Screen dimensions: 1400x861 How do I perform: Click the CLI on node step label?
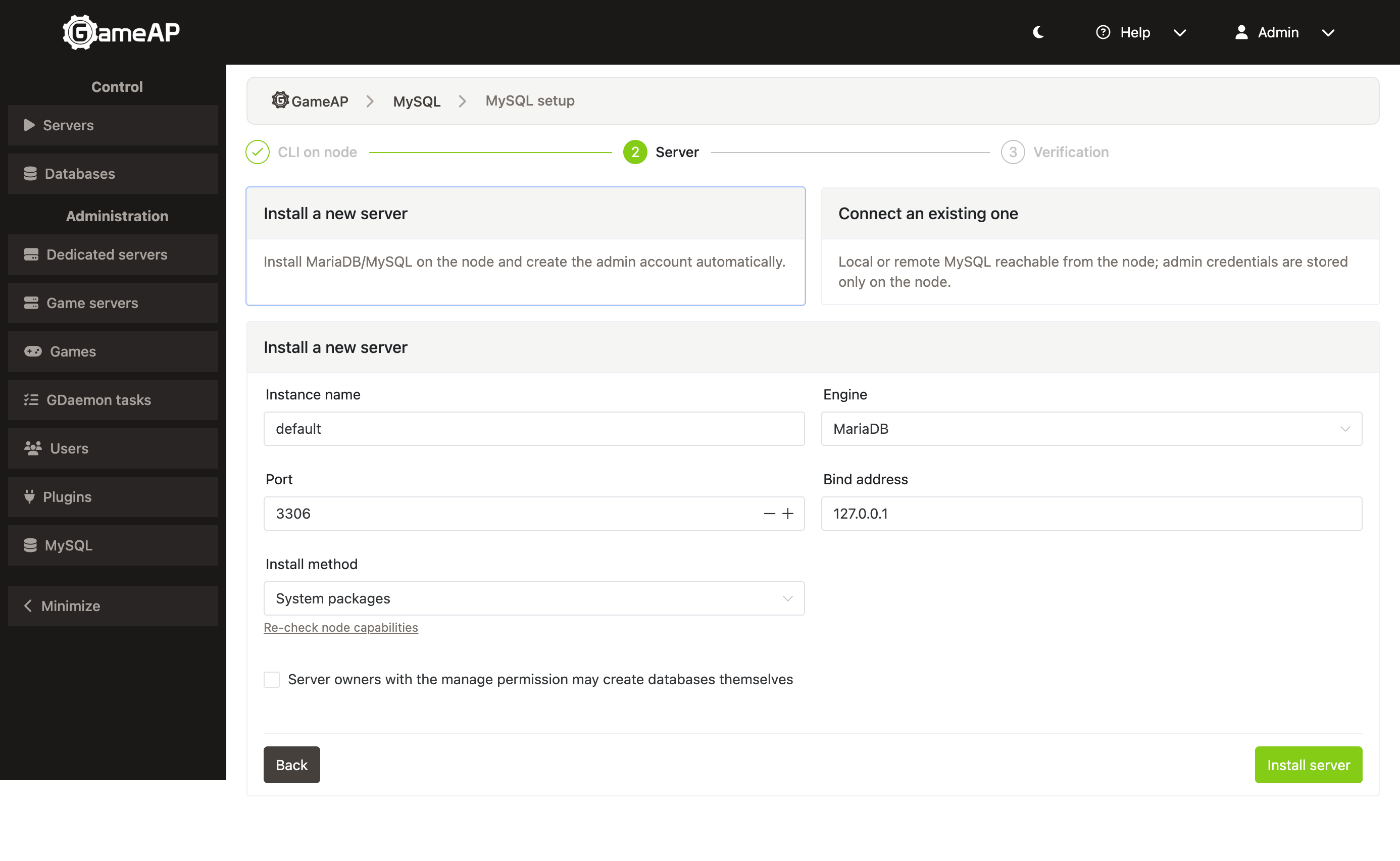pos(317,152)
